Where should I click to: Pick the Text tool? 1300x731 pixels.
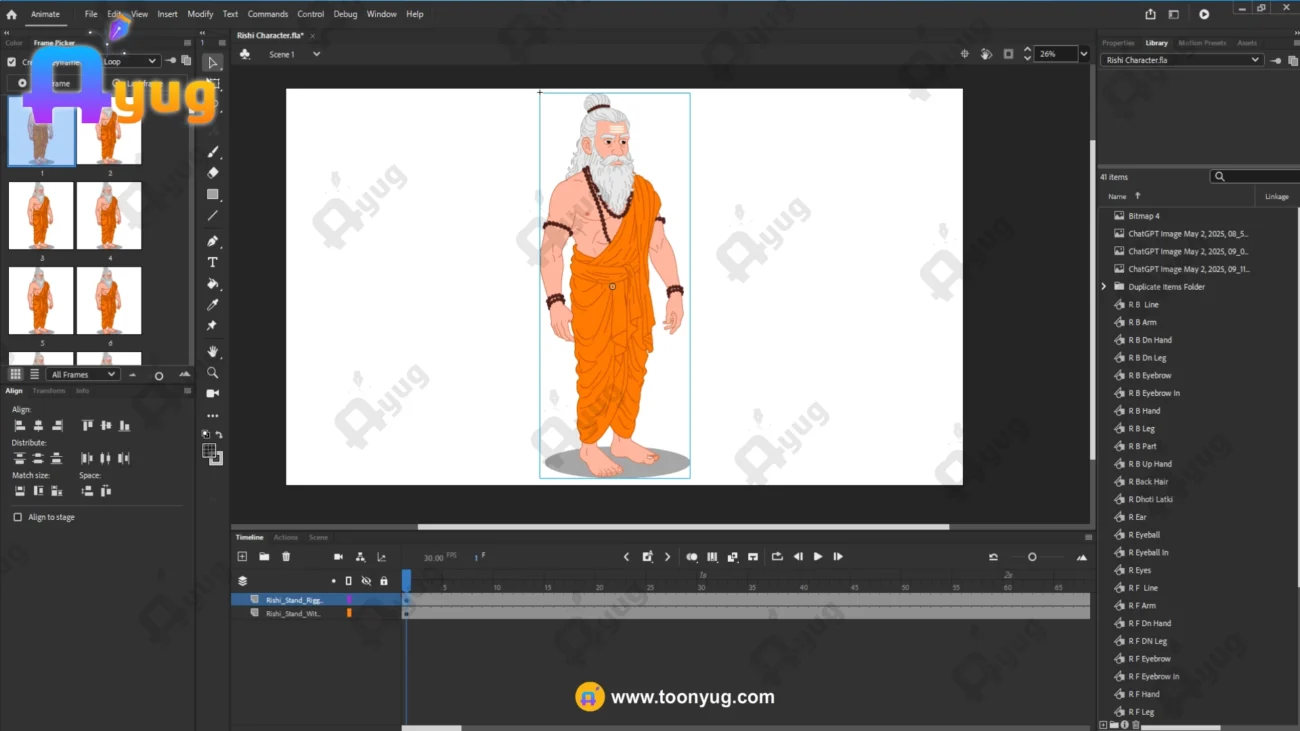213,262
